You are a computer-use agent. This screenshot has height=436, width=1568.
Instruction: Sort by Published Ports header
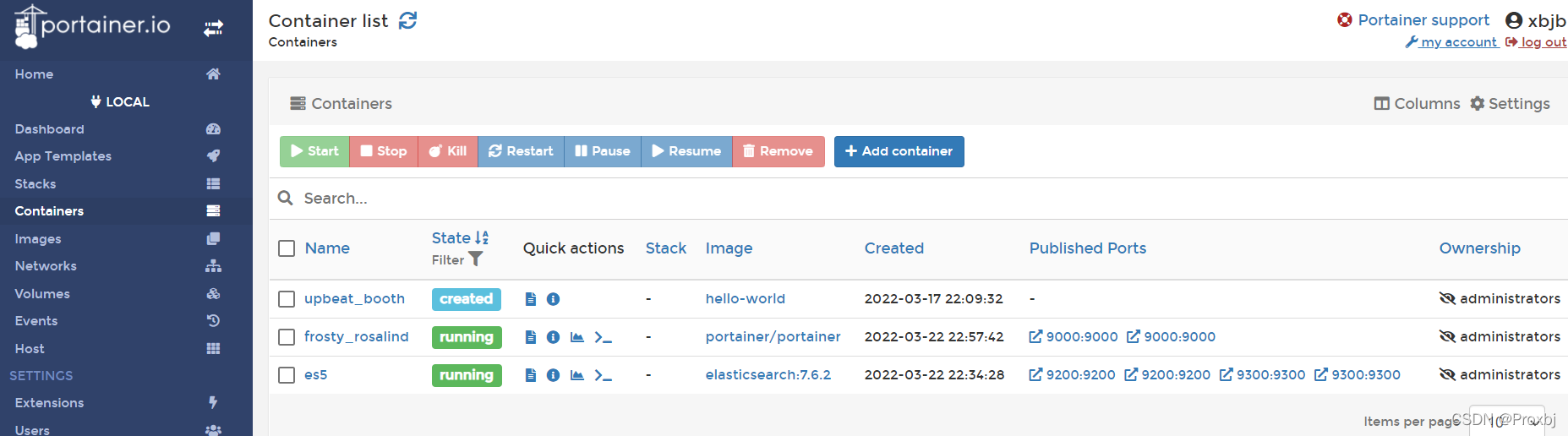tap(1087, 248)
